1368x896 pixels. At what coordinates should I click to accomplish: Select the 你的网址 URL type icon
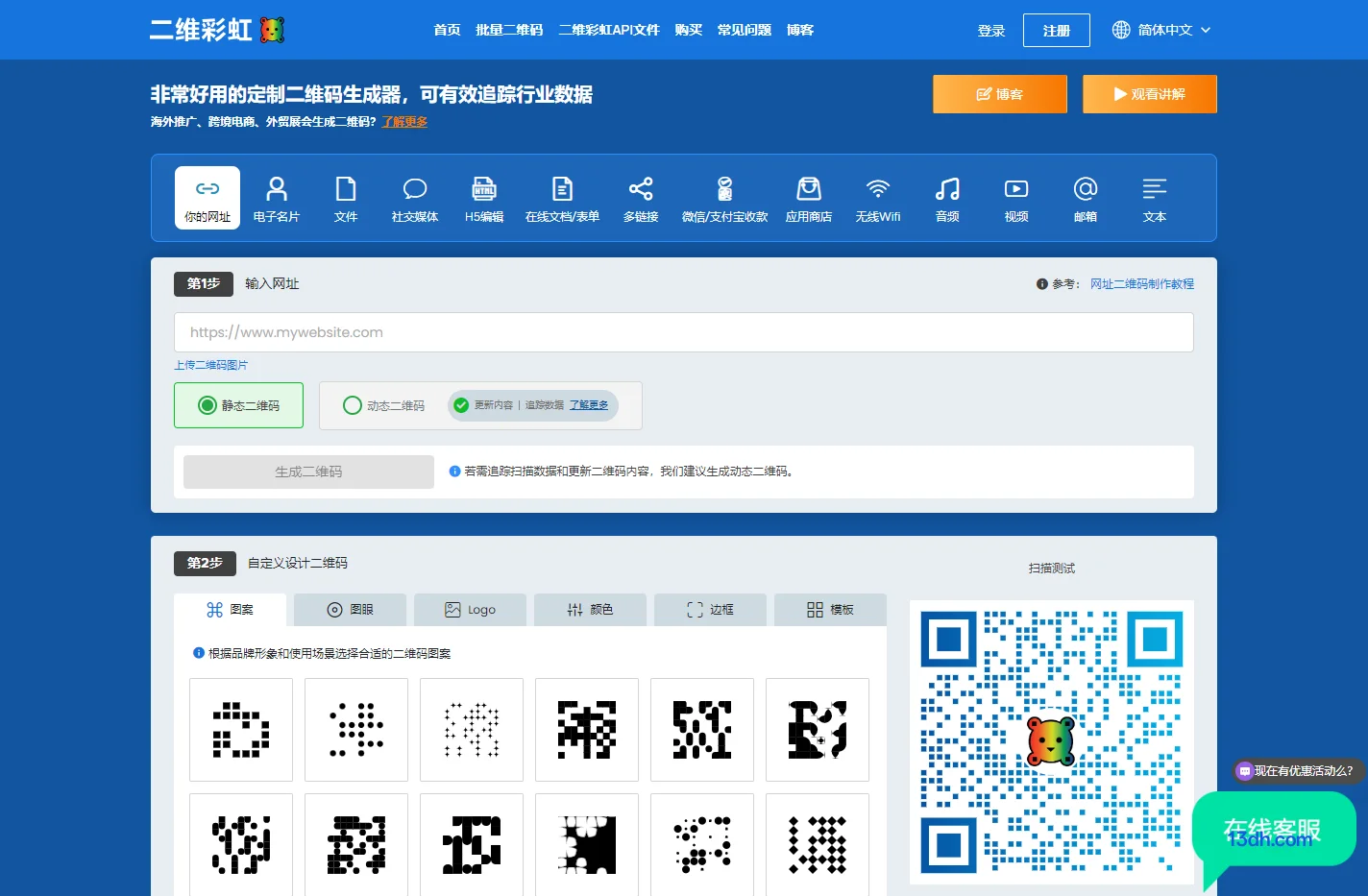[x=208, y=189]
